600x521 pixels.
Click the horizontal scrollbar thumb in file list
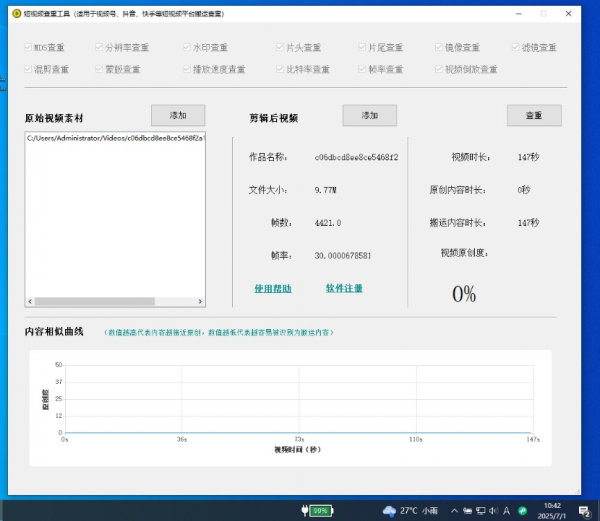pyautogui.click(x=95, y=301)
